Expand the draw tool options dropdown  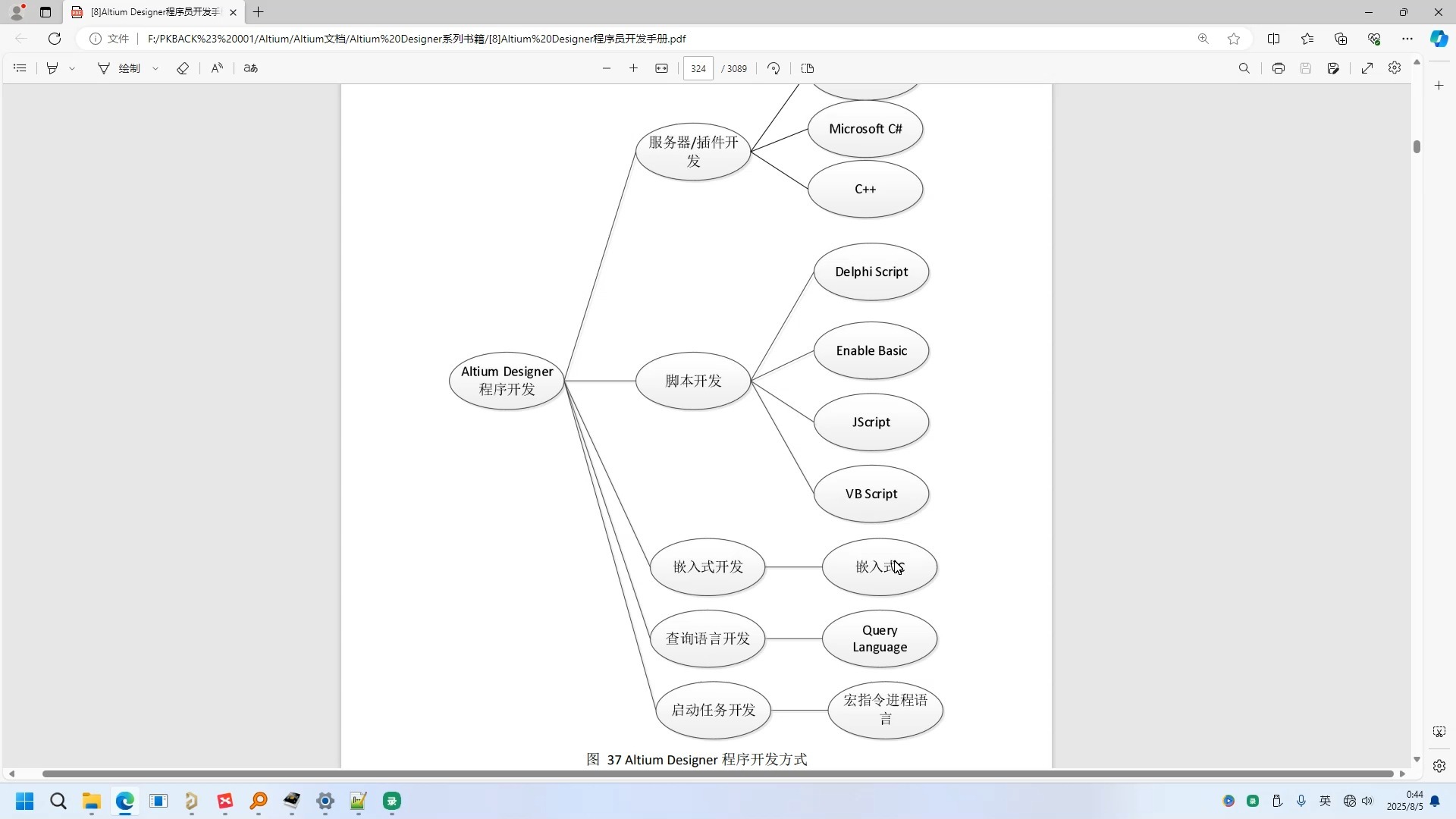coord(155,68)
